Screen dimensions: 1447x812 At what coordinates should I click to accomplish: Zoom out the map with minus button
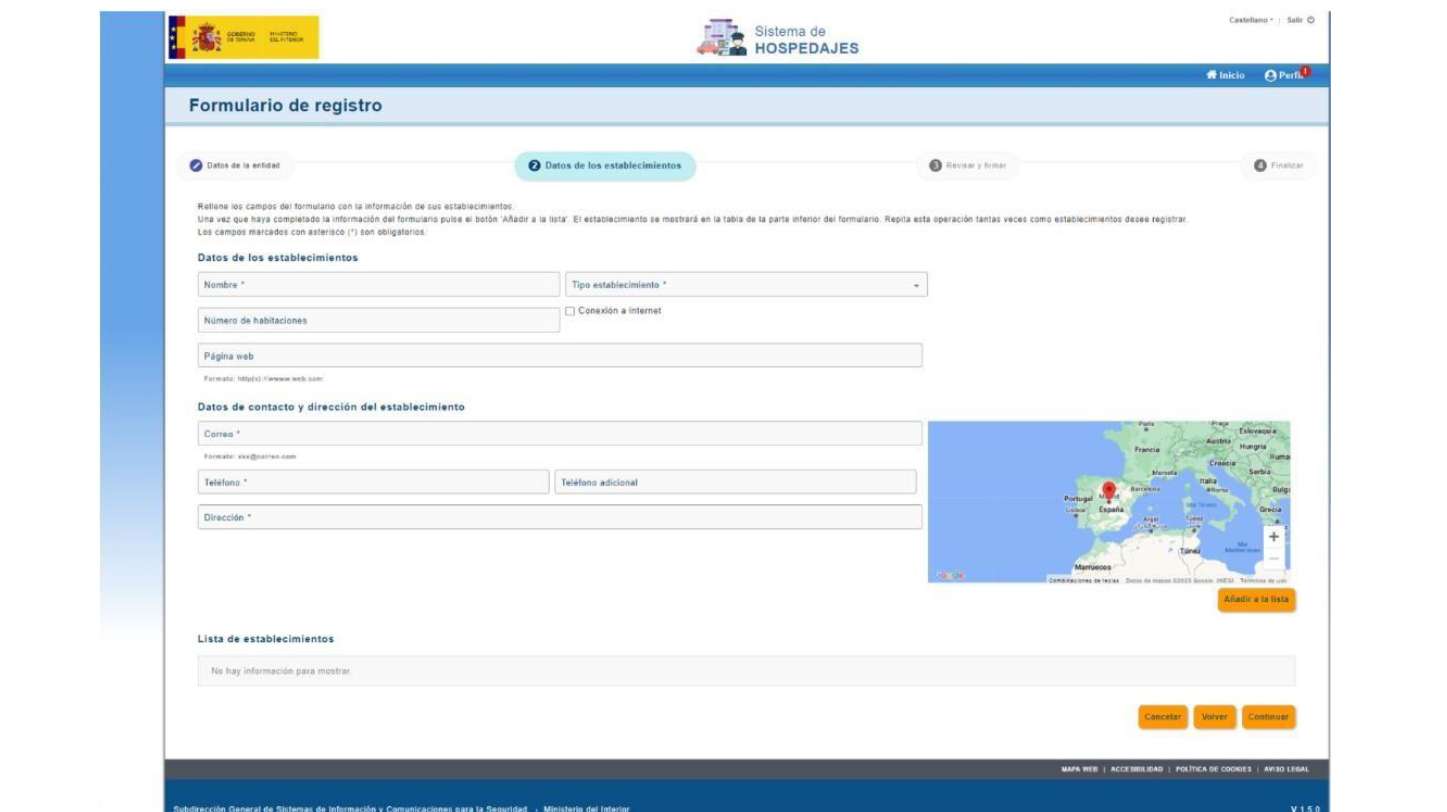coord(1273,559)
